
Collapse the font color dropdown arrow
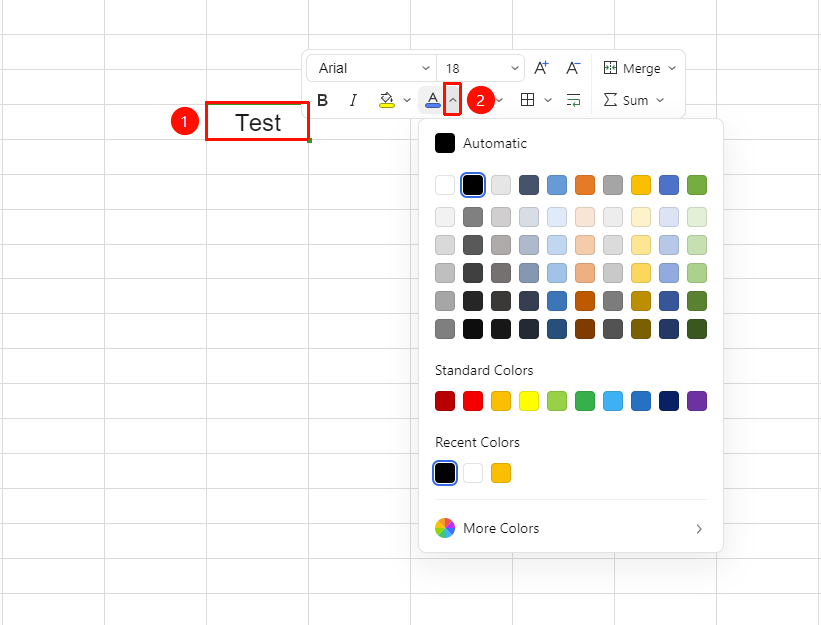(x=452, y=100)
